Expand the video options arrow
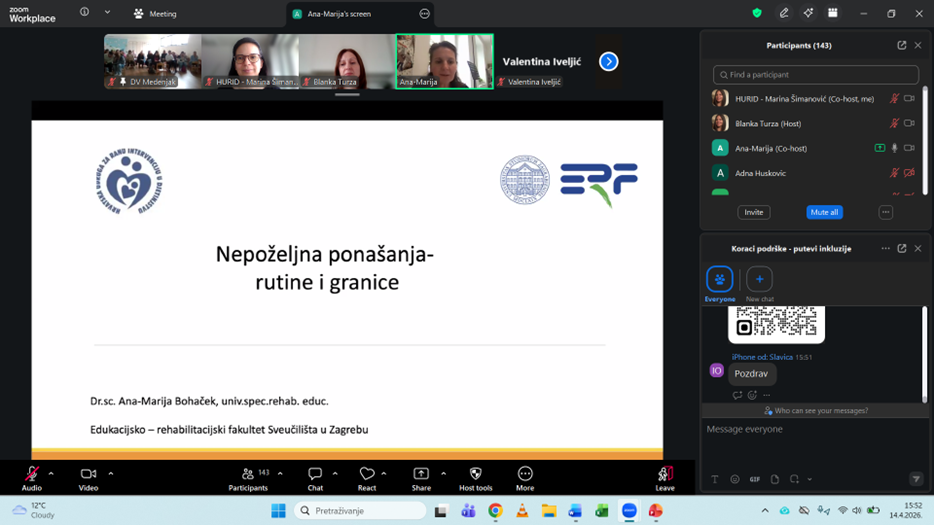Viewport: 934px width, 525px height. pyautogui.click(x=110, y=473)
